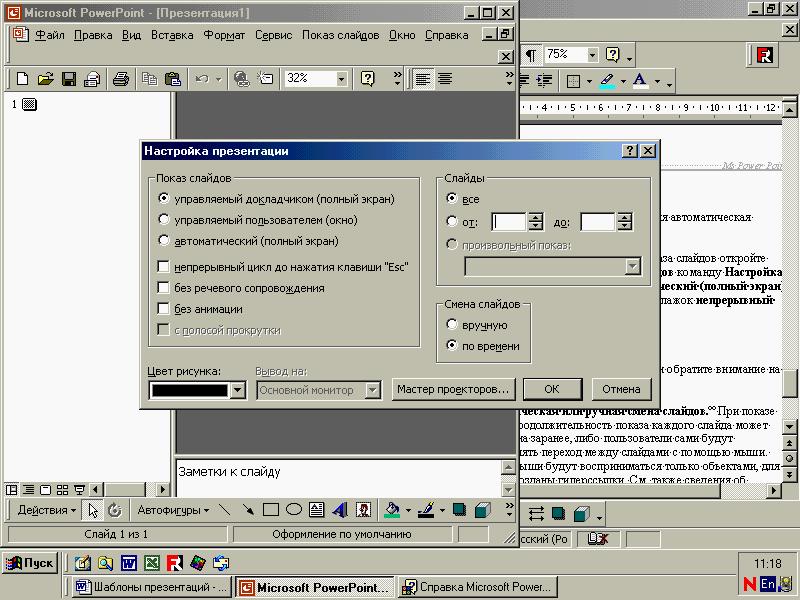
Task: Select presenter-controlled full screen option
Action: tap(164, 198)
